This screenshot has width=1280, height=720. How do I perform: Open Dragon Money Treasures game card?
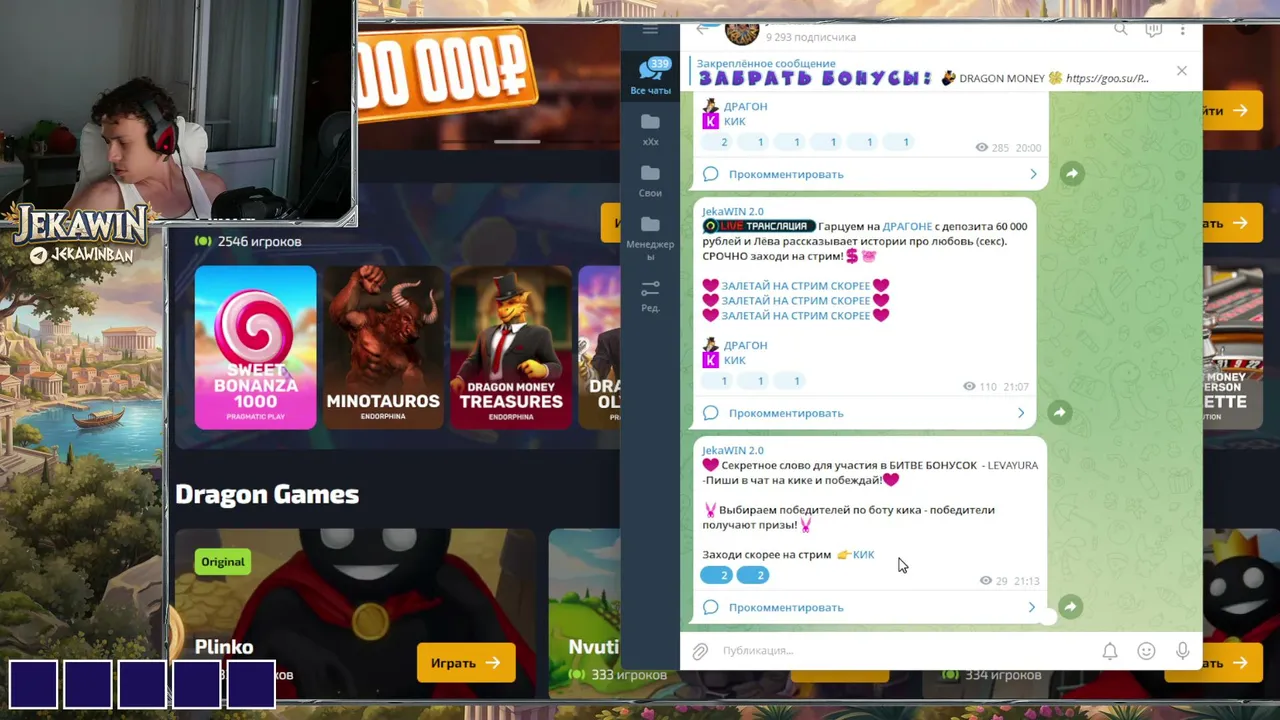(511, 347)
